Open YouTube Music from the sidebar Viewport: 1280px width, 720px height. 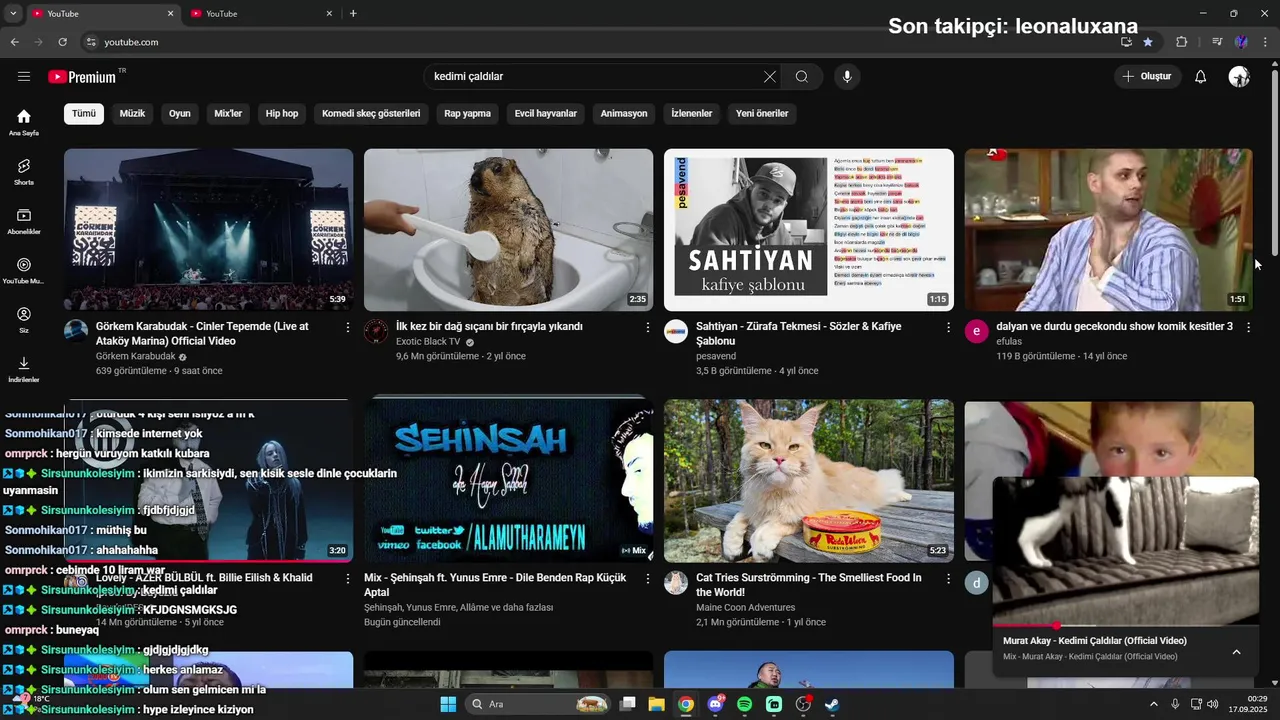[24, 270]
